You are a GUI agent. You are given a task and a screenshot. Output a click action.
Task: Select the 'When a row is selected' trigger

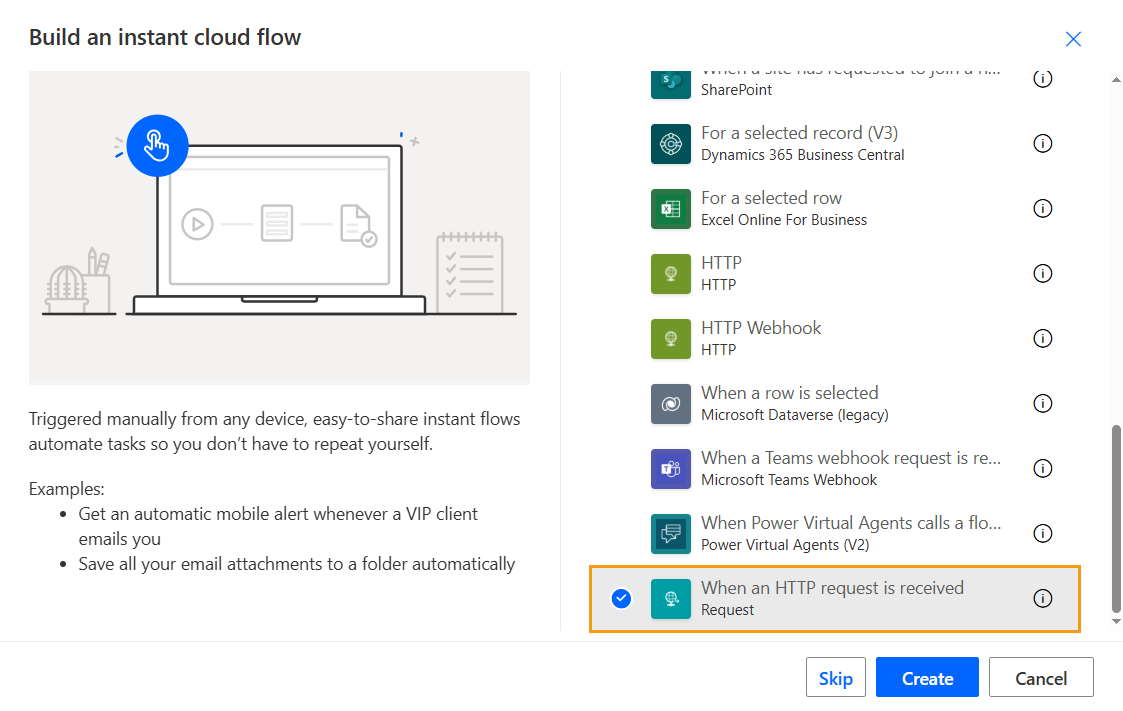click(789, 393)
